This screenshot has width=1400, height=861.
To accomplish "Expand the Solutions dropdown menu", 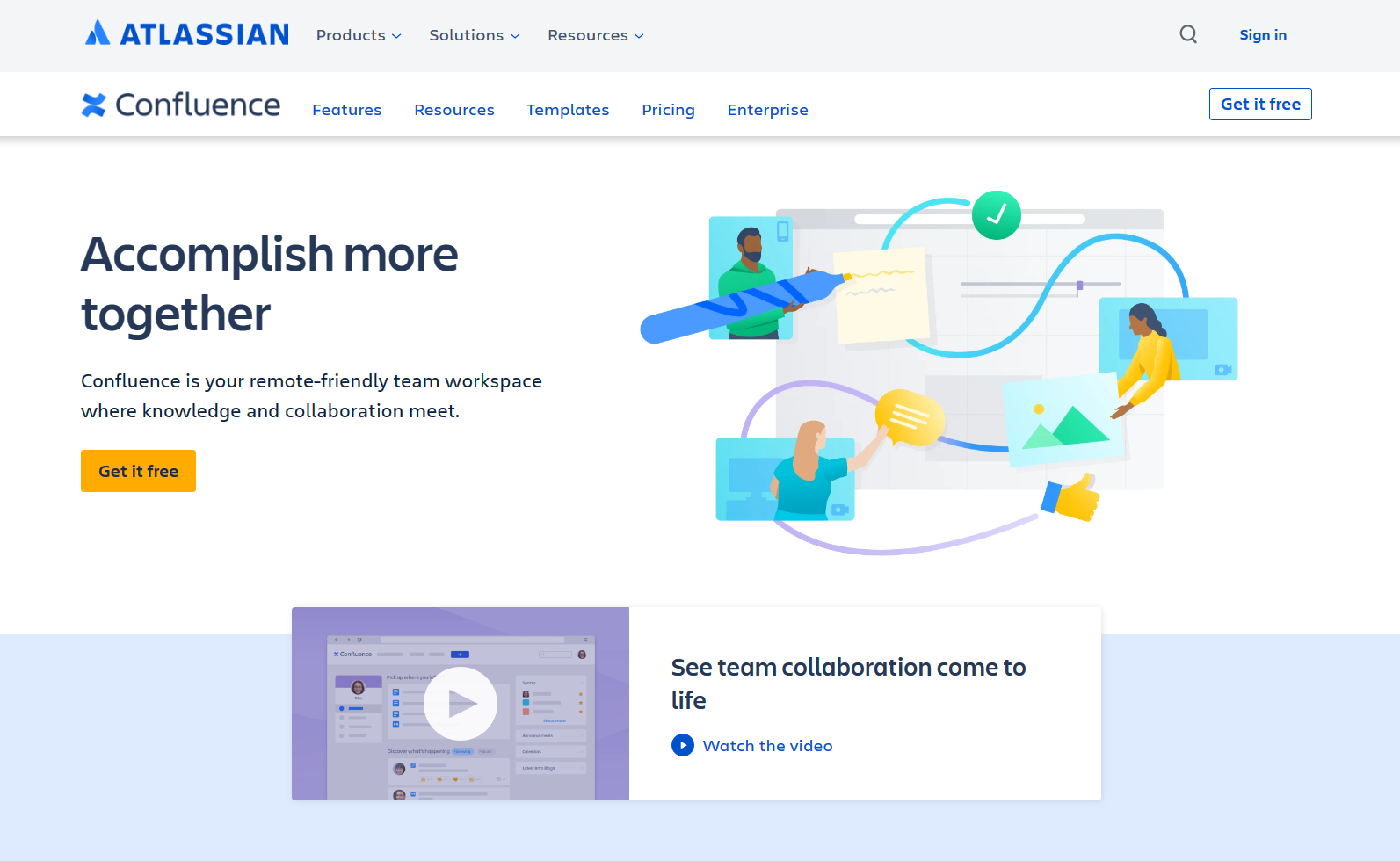I will pyautogui.click(x=475, y=35).
